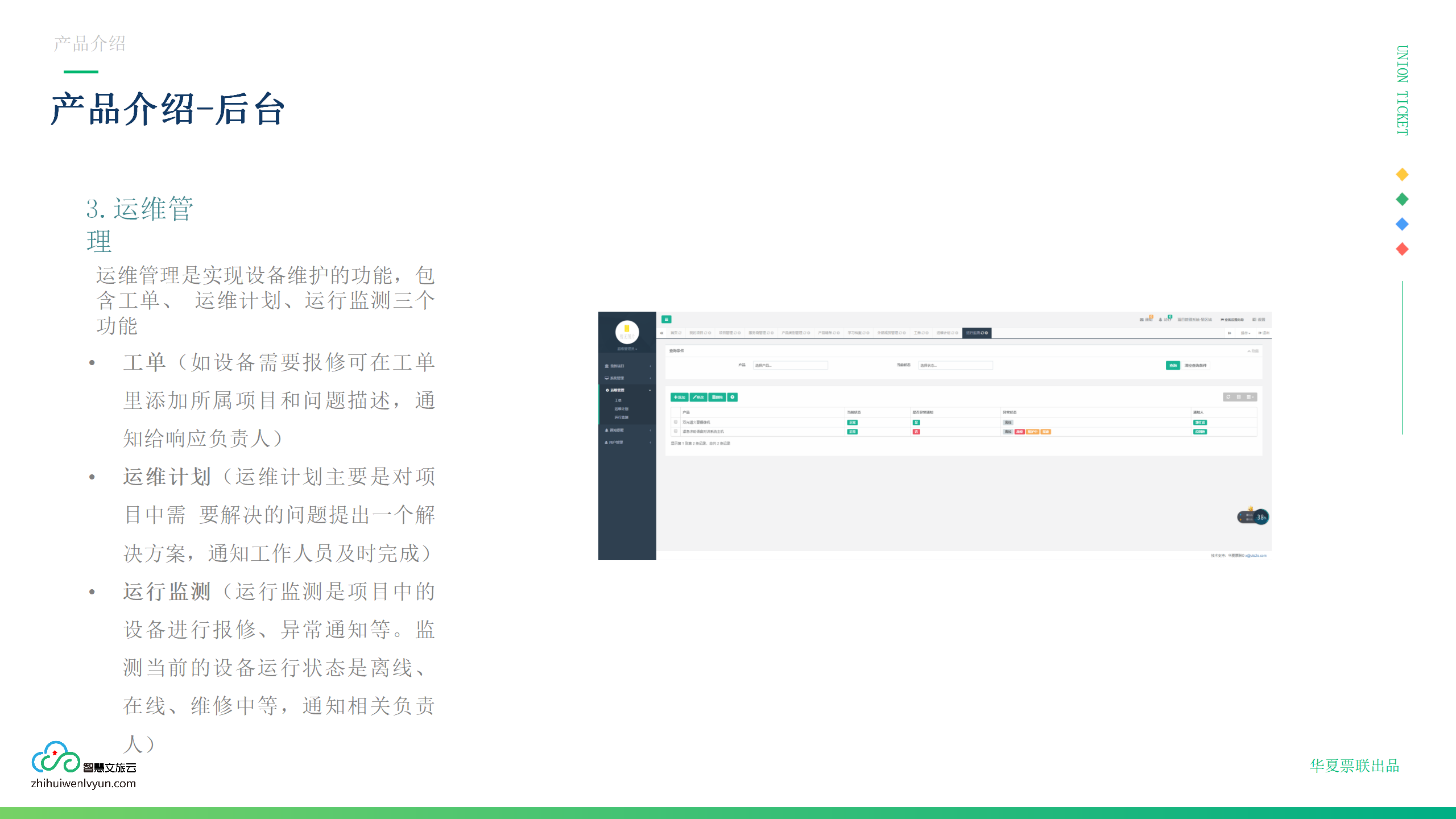This screenshot has height=819, width=1456.
Task: Click the green 查询 button
Action: point(1173,365)
